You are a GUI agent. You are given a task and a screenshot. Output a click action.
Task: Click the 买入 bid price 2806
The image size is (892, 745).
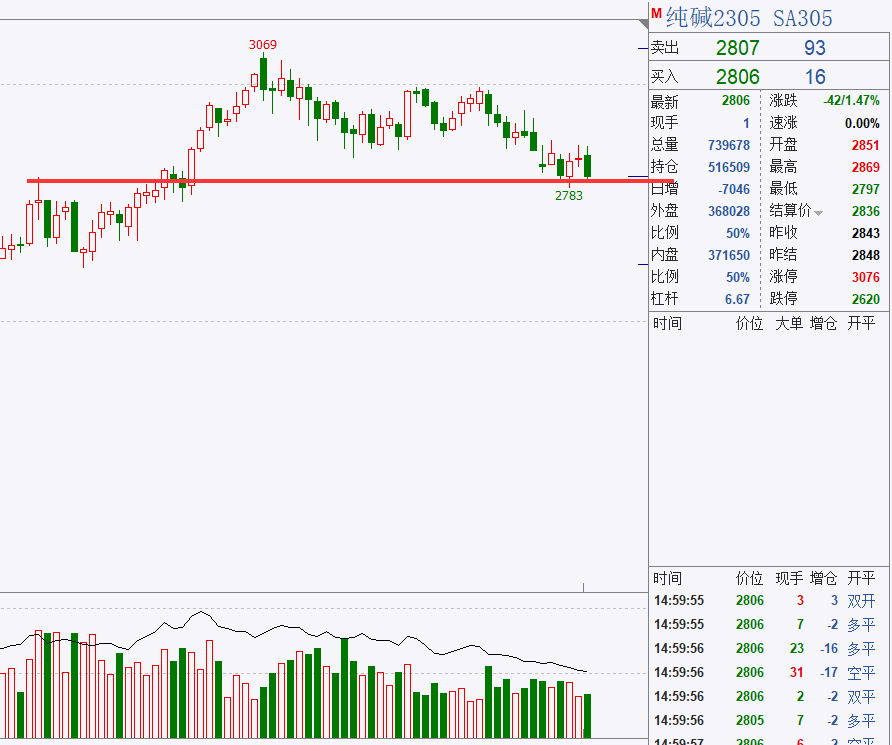point(737,77)
